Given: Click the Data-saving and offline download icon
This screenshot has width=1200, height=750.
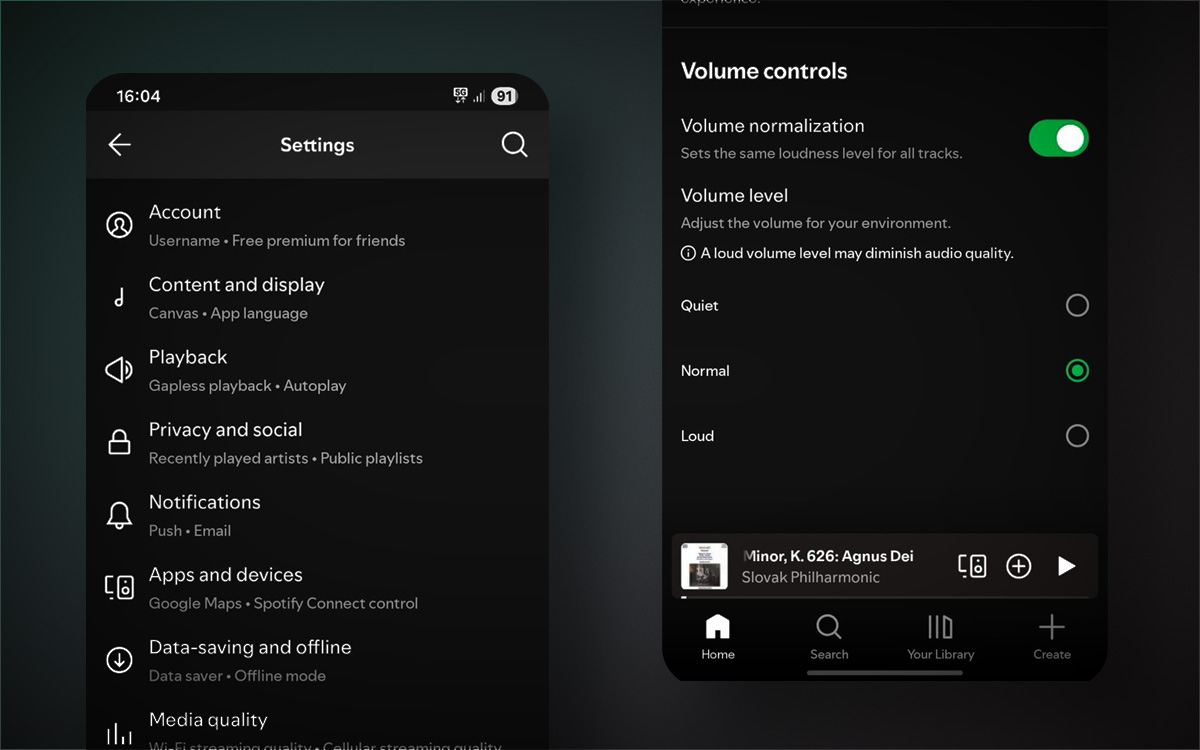Looking at the screenshot, I should (119, 660).
